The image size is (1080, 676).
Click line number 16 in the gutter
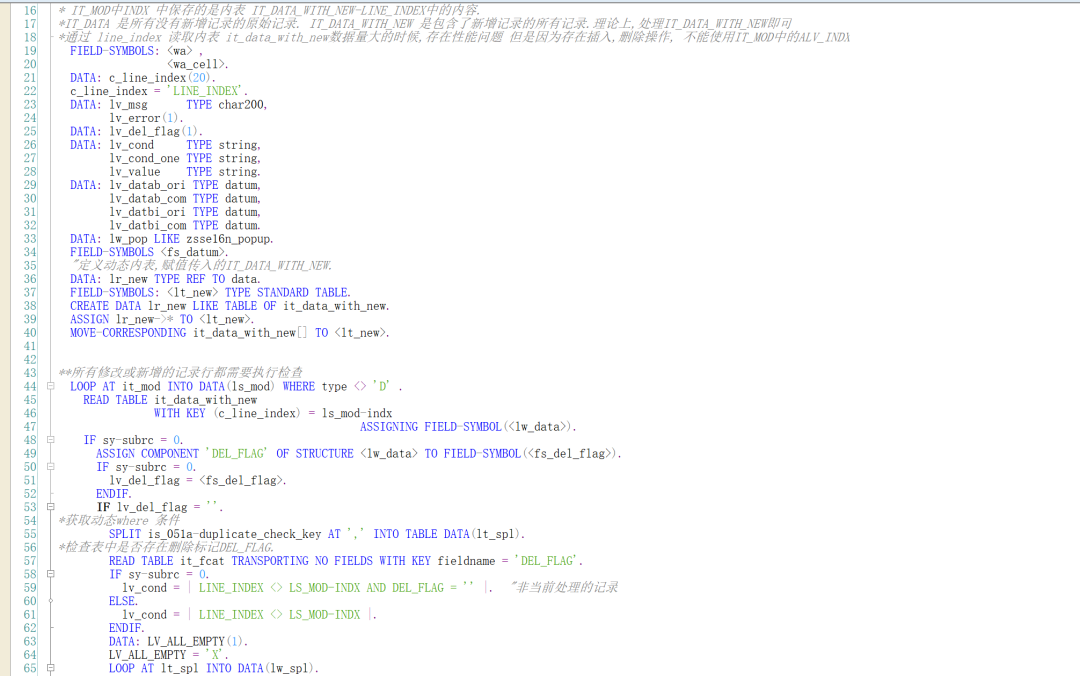pyautogui.click(x=30, y=10)
